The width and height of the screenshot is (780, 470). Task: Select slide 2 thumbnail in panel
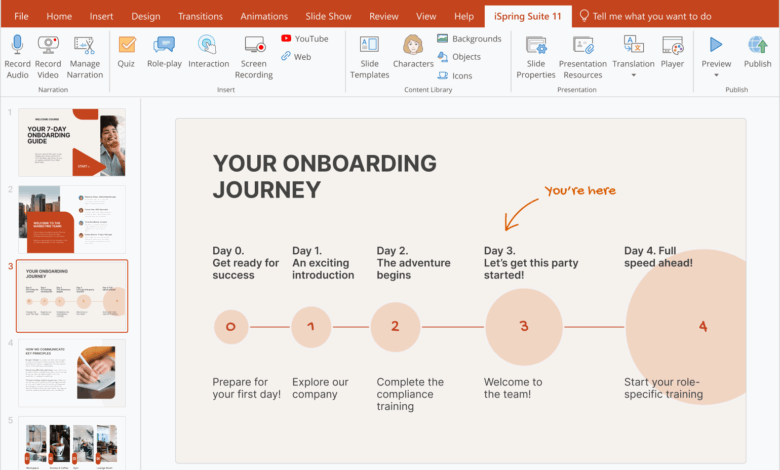(72, 219)
